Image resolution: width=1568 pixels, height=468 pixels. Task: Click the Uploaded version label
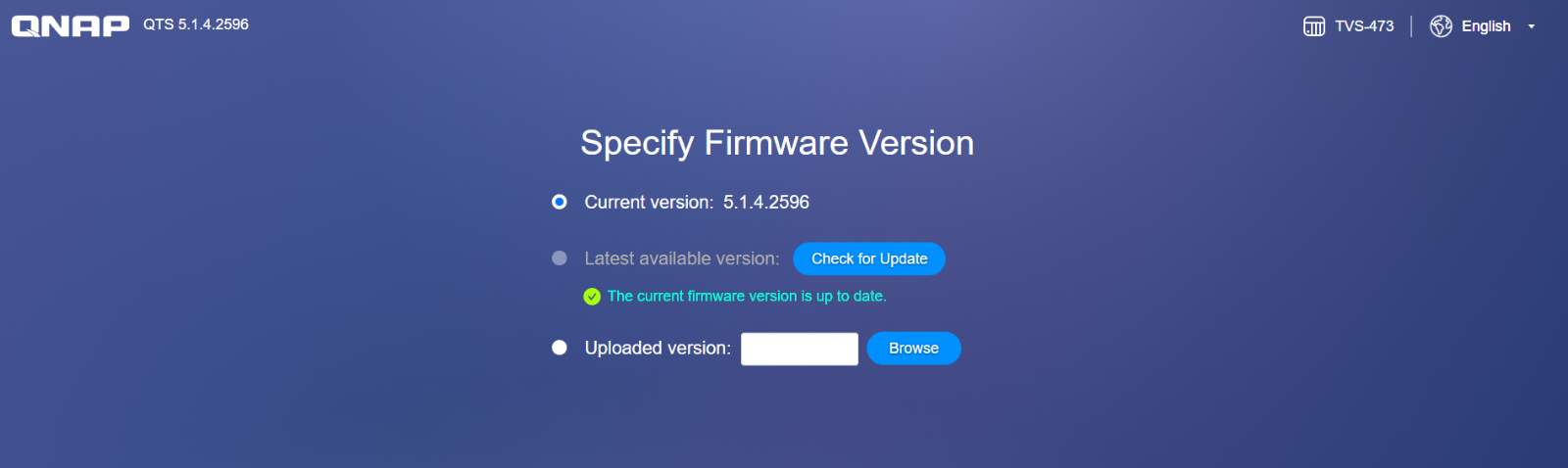(658, 348)
